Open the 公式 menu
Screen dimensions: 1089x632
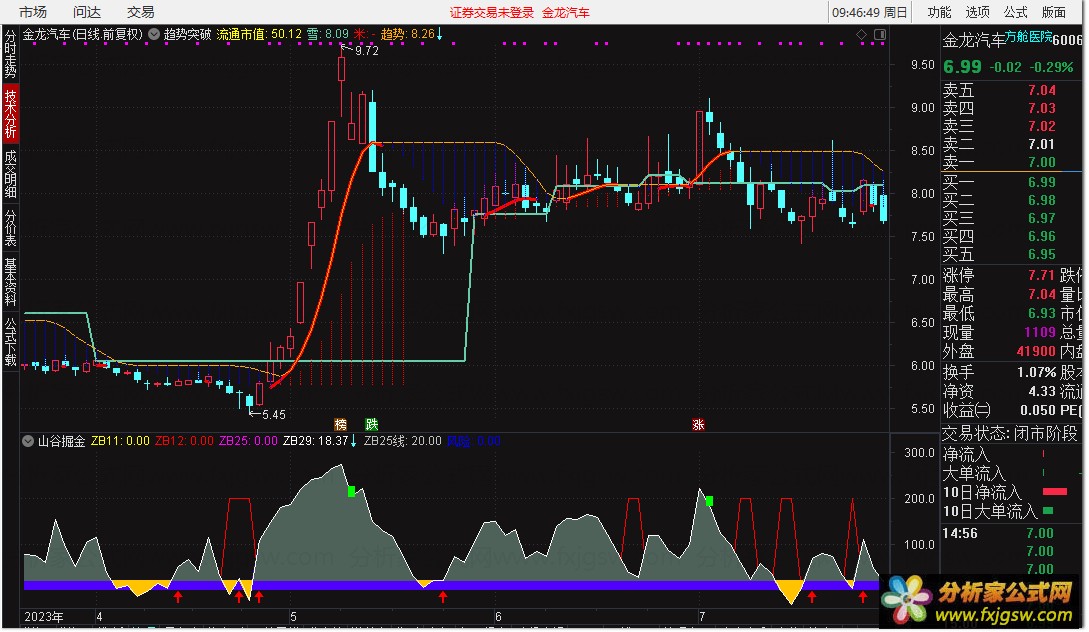[1015, 12]
